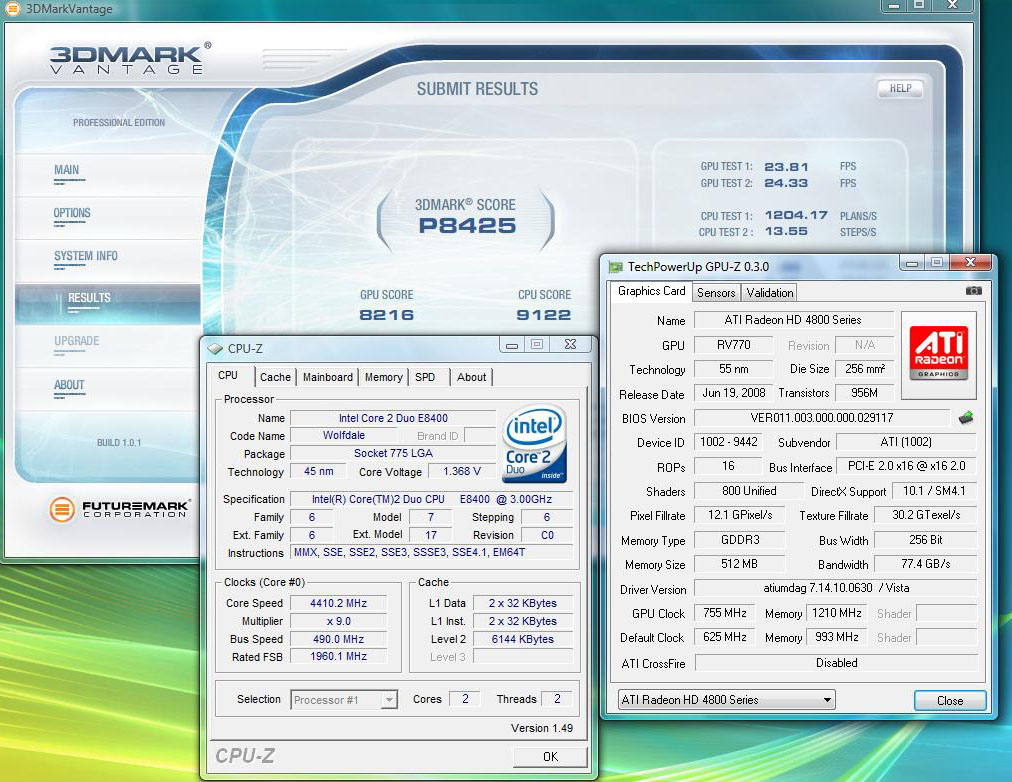Open the SPD tab in CPU-Z
Viewport: 1012px width, 782px height.
coord(425,377)
